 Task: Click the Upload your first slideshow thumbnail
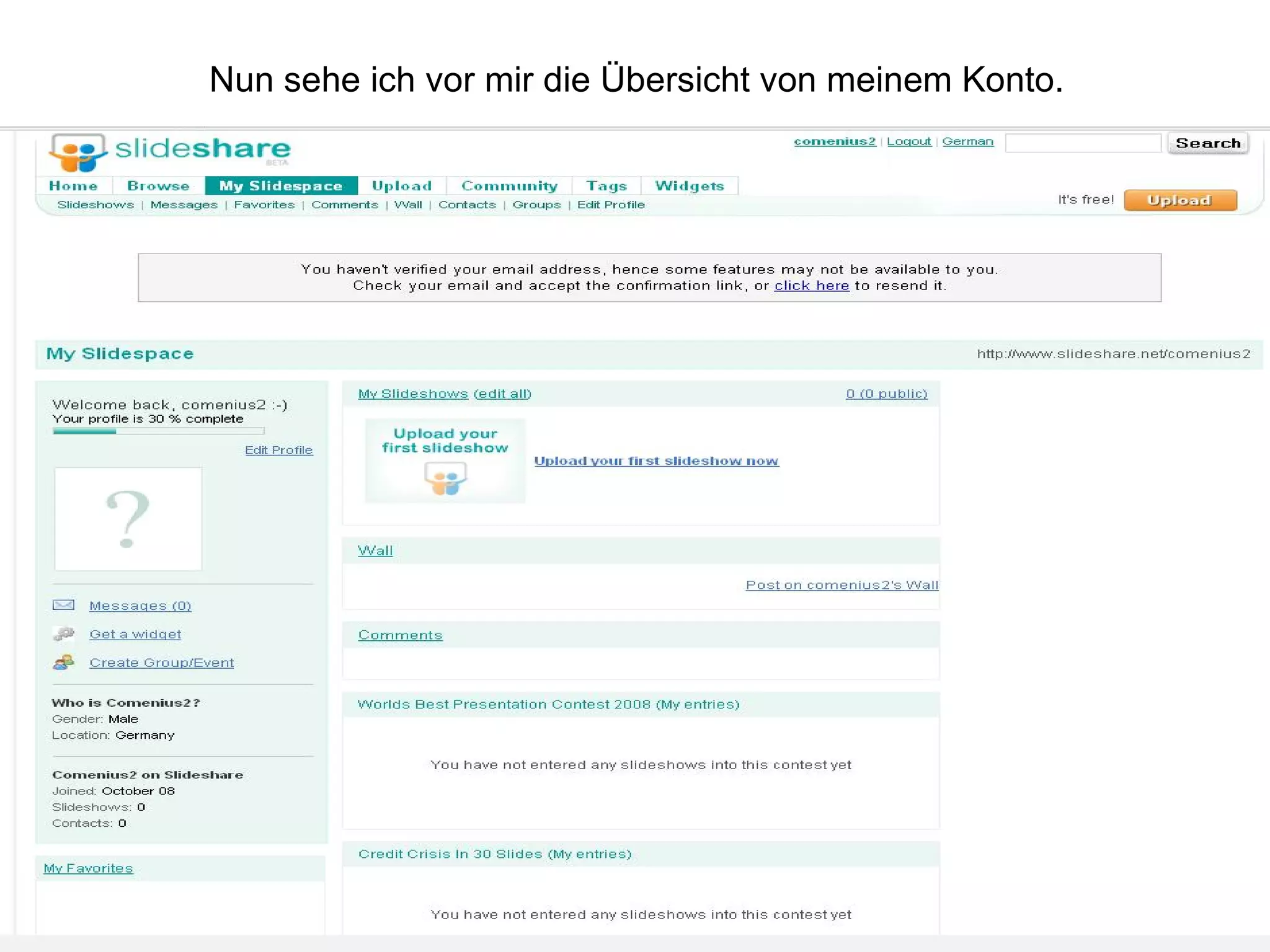click(445, 461)
